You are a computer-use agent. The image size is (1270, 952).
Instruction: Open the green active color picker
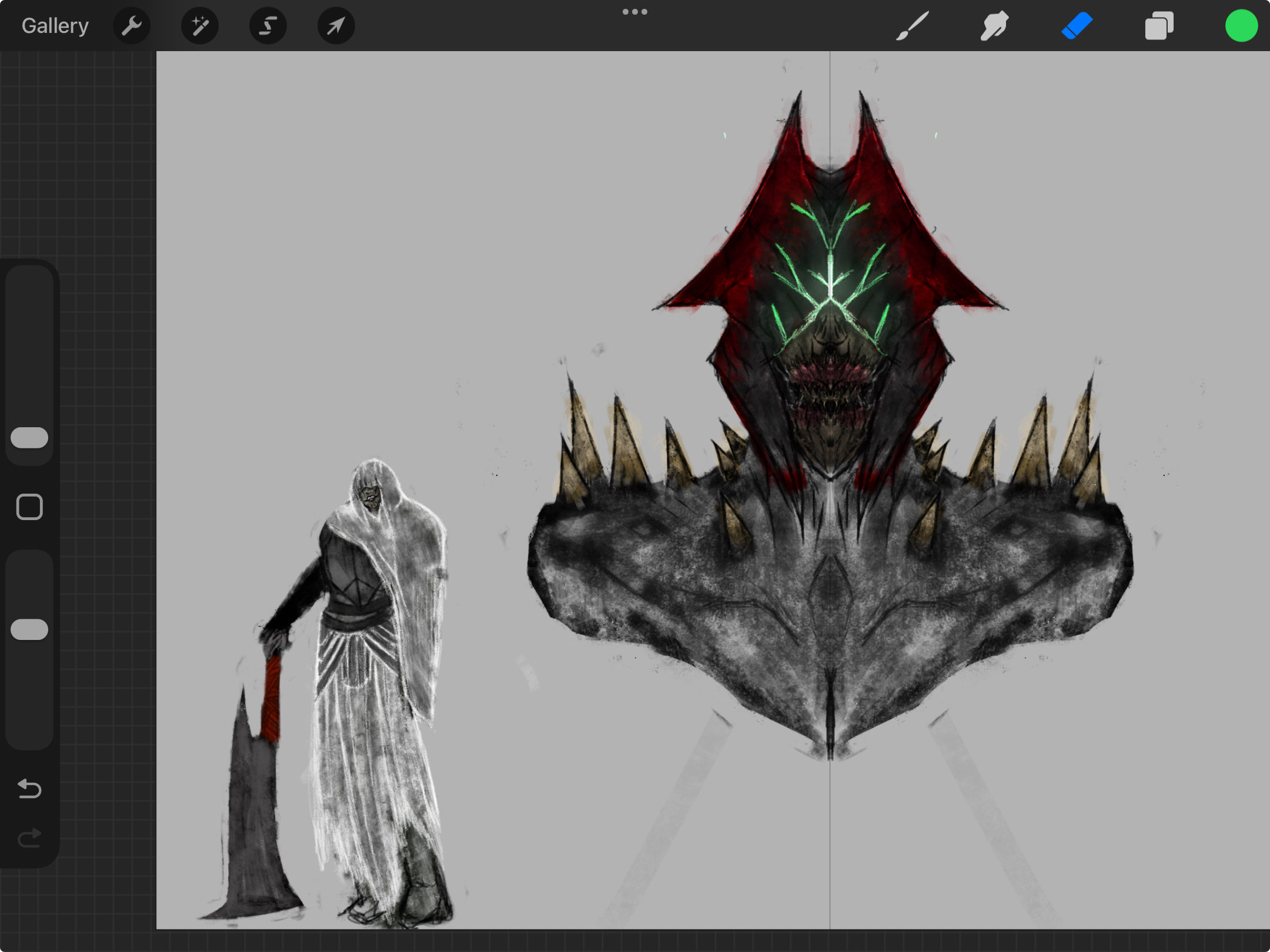[x=1241, y=26]
